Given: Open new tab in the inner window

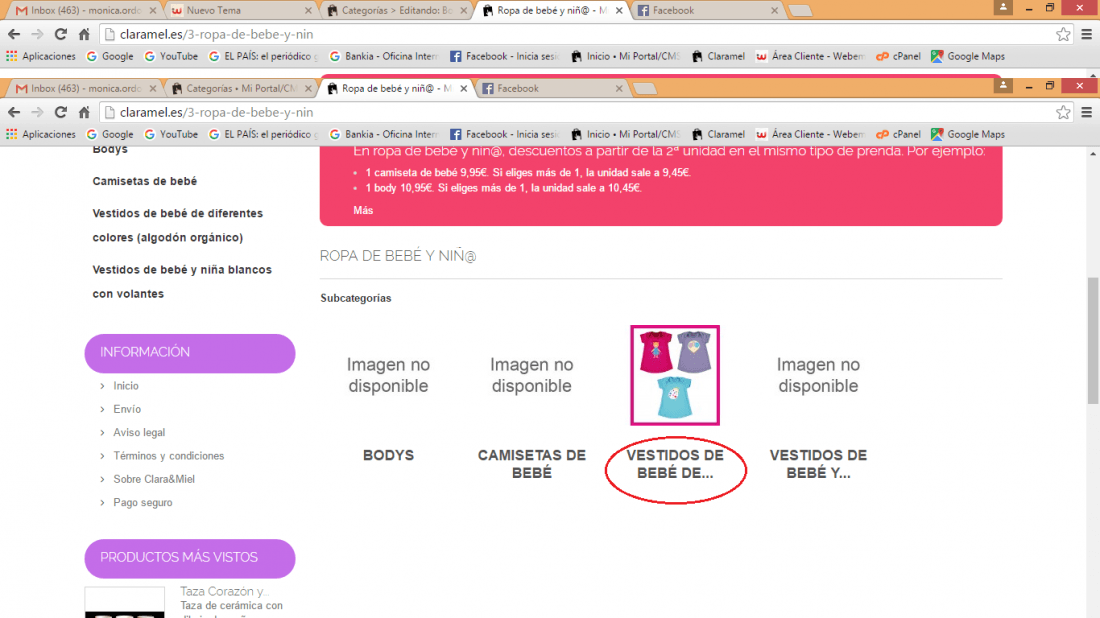Looking at the screenshot, I should click(x=644, y=88).
